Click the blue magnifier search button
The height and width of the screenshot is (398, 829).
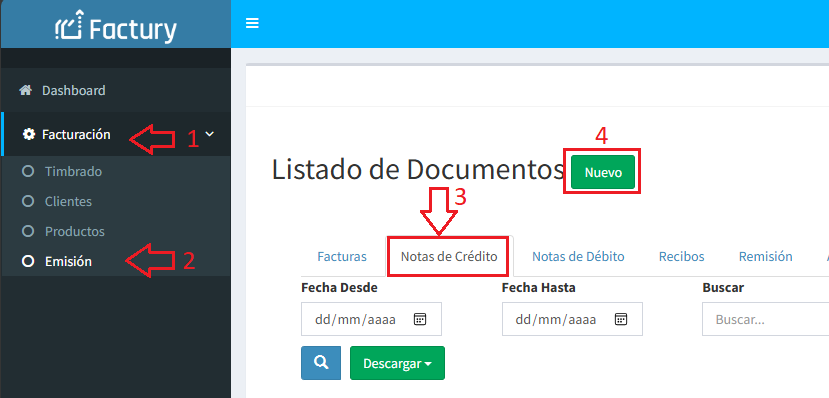(x=321, y=363)
